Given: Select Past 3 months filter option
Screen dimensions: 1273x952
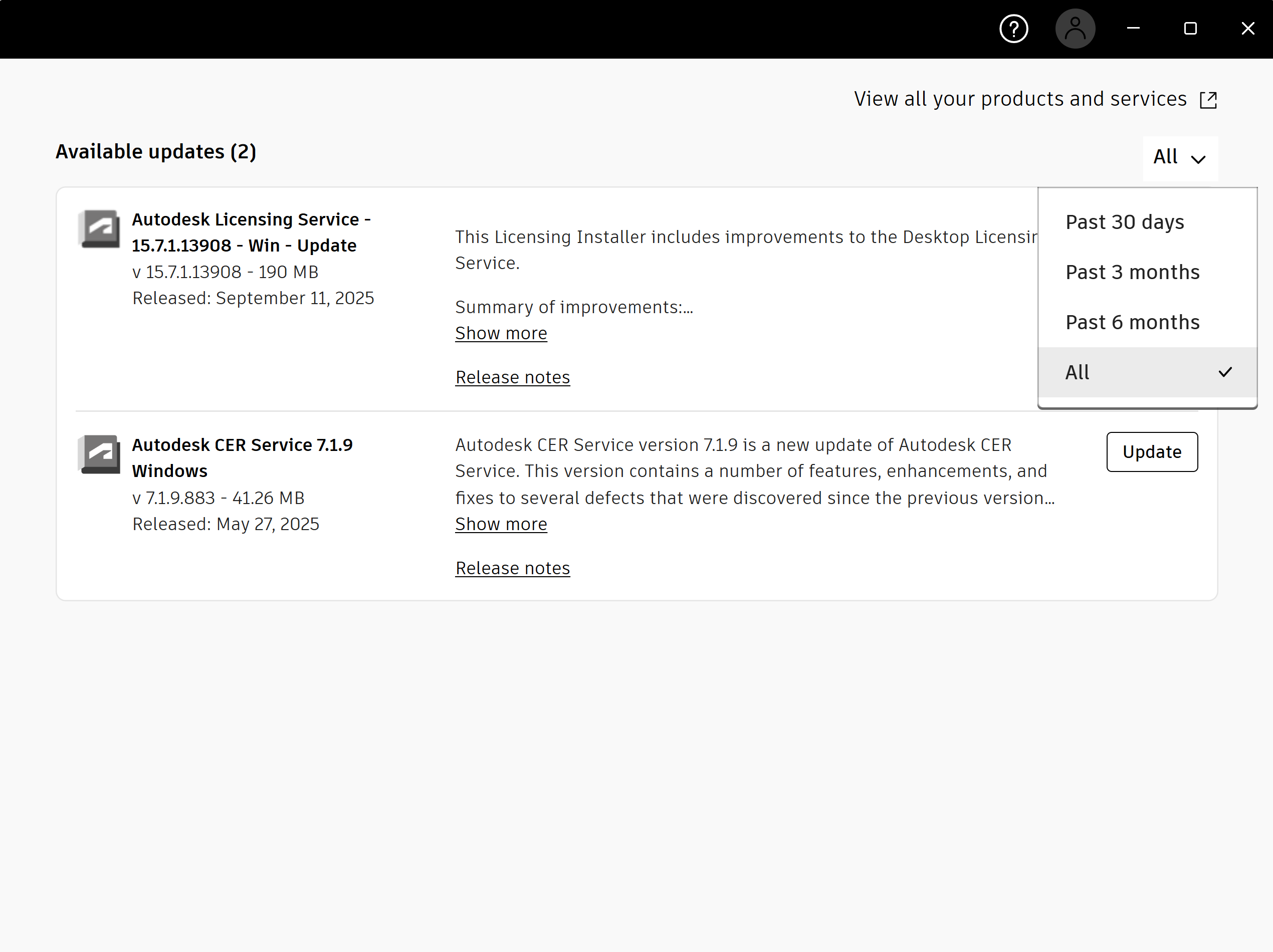Looking at the screenshot, I should (1132, 272).
